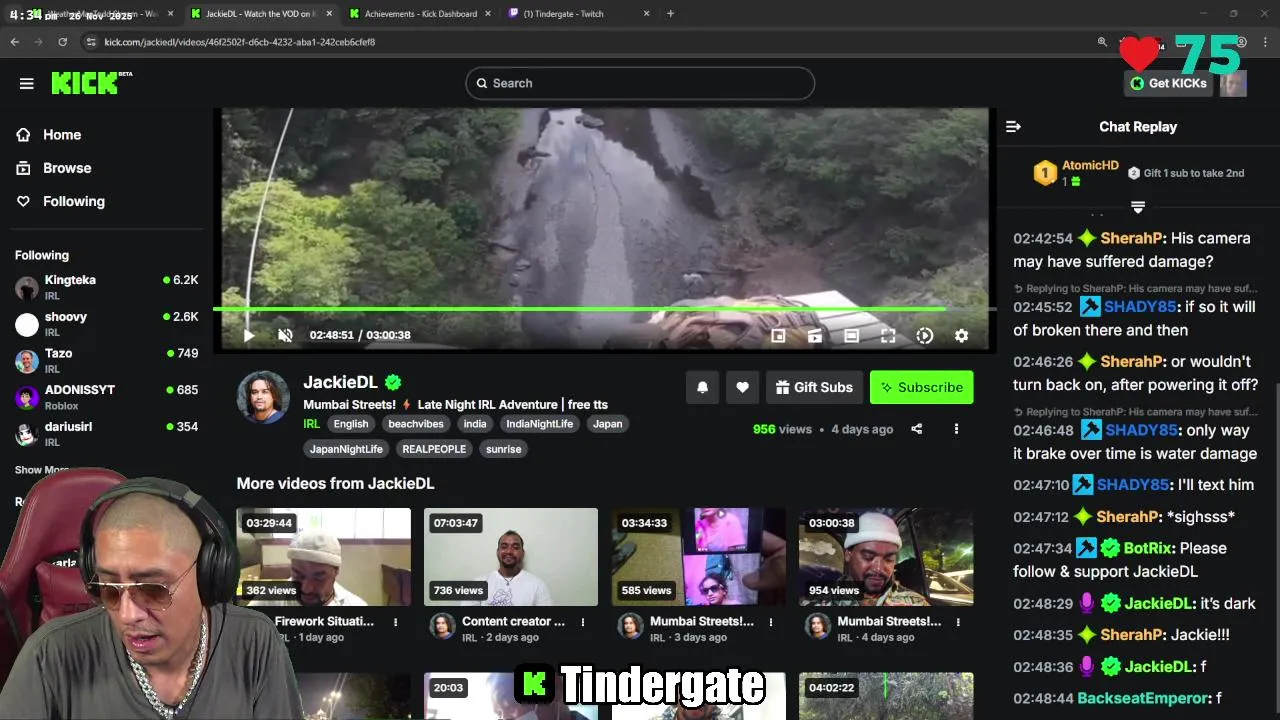
Task: Select the English tag
Action: tap(351, 424)
